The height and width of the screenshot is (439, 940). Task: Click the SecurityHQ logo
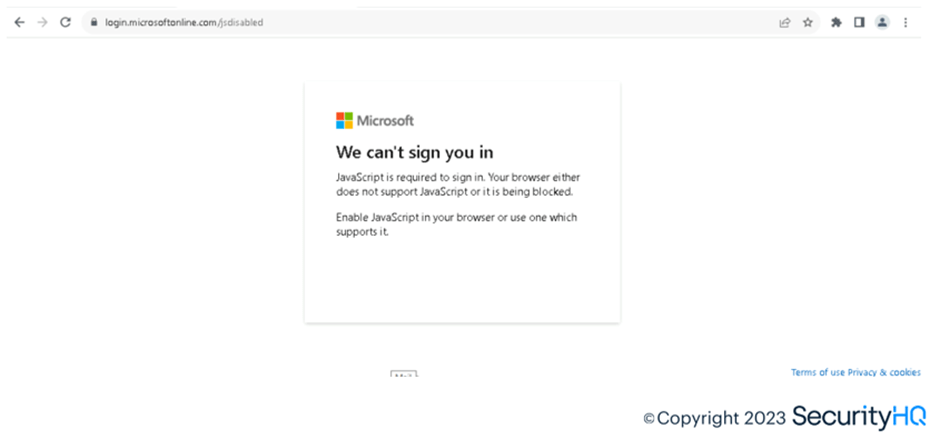click(x=859, y=417)
